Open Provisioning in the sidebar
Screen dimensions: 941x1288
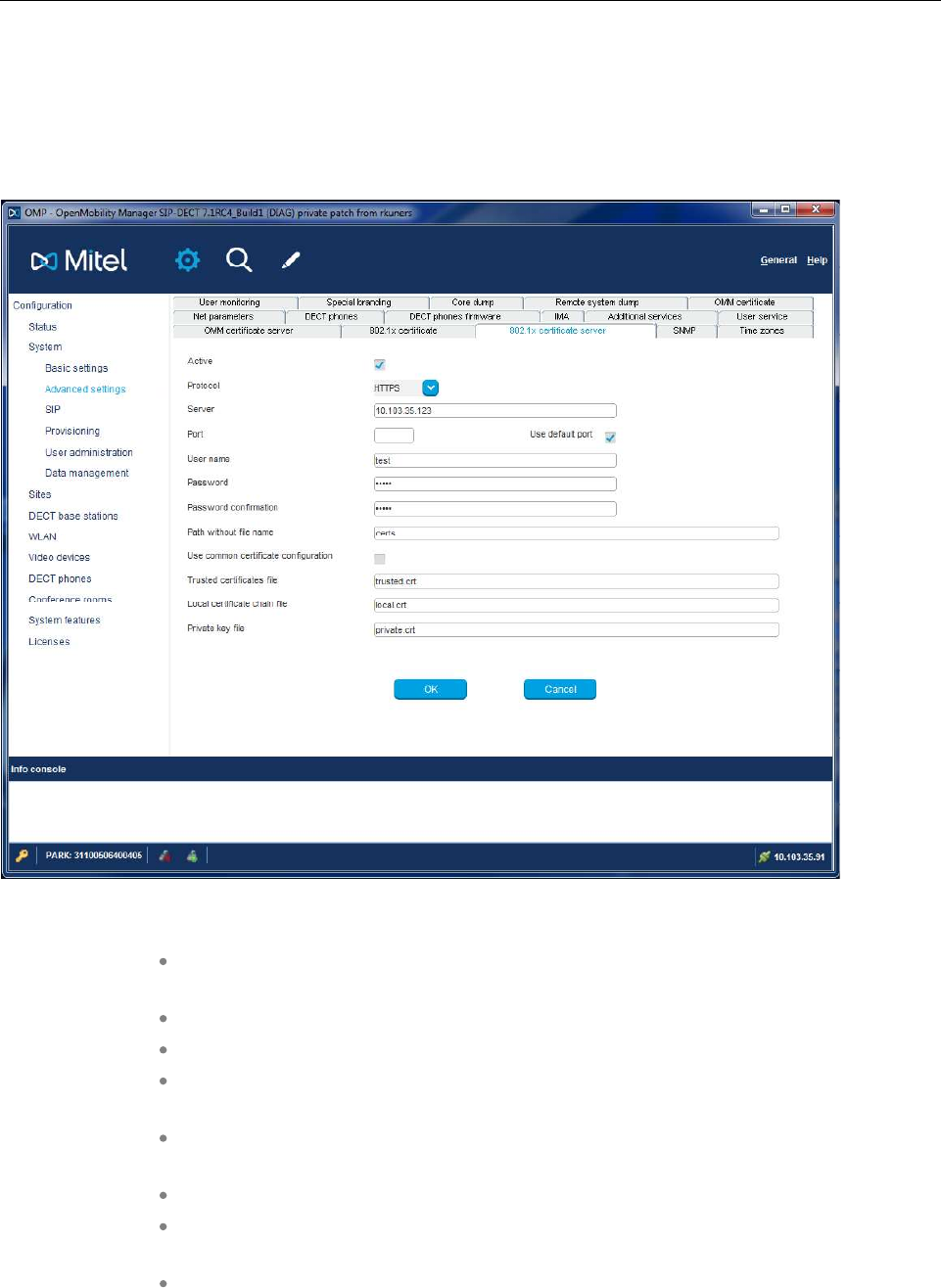coord(72,431)
